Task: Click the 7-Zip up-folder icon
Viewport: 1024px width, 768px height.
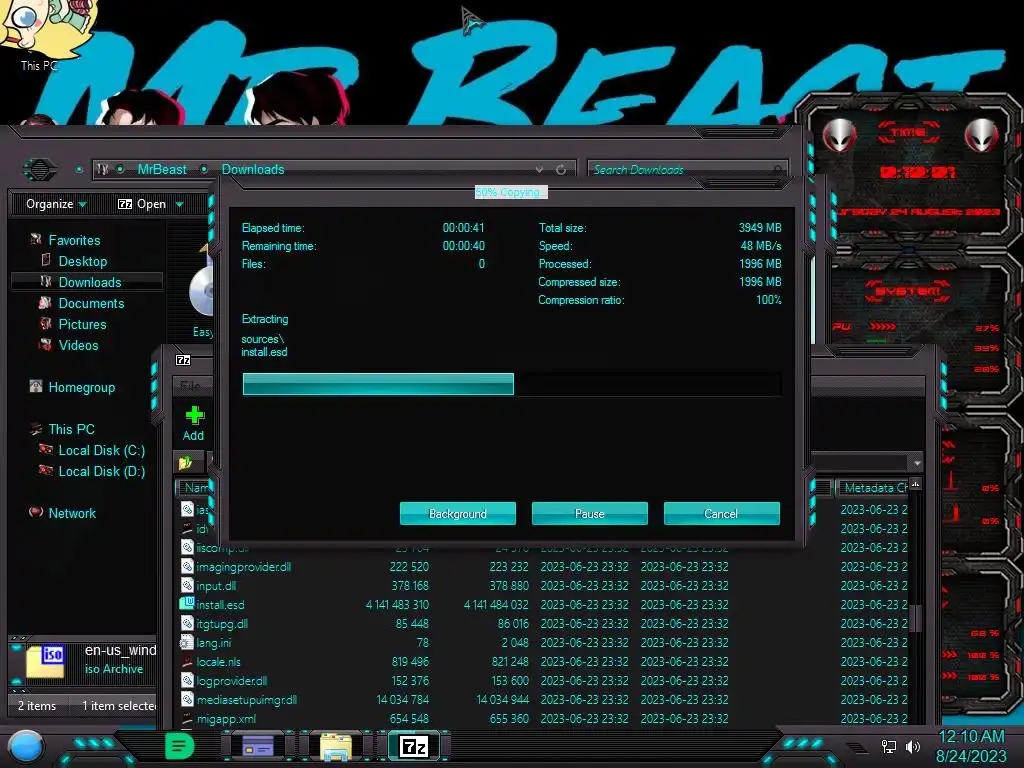Action: [185, 463]
